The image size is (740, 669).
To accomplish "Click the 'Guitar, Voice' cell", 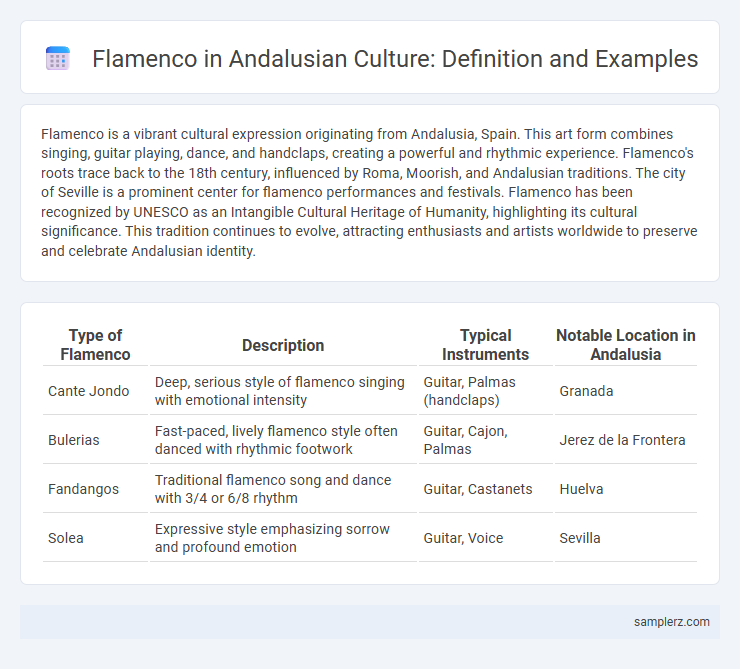I will pos(486,538).
